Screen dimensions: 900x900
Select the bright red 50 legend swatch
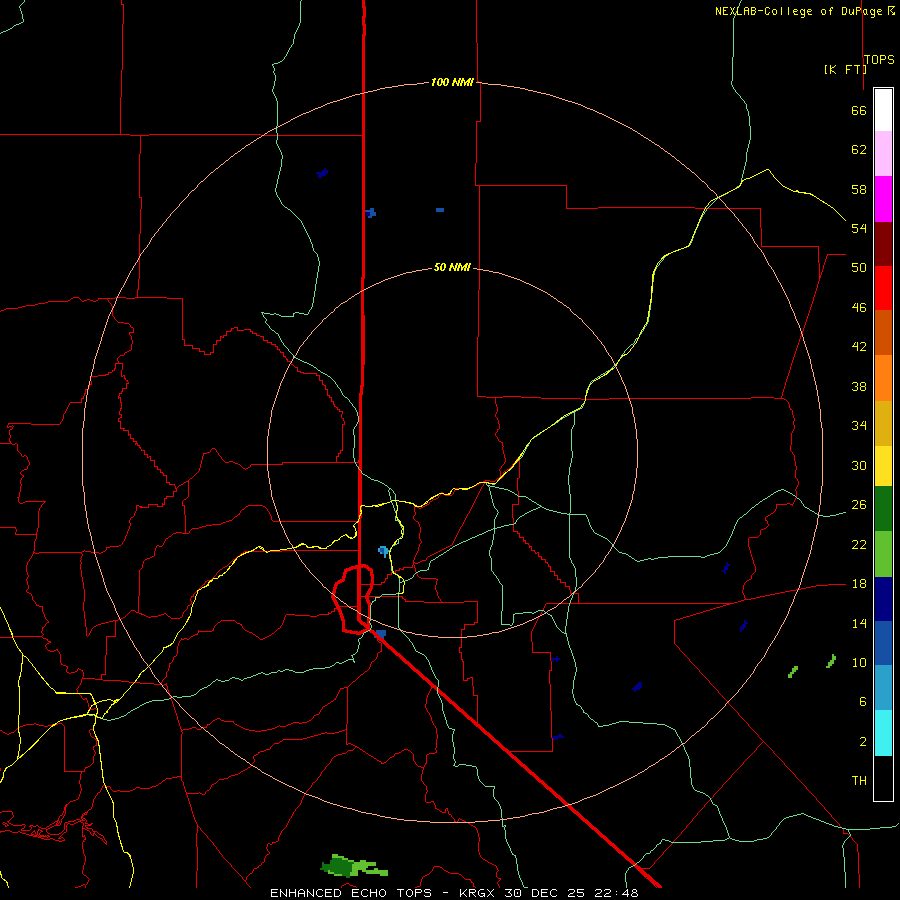pos(883,288)
